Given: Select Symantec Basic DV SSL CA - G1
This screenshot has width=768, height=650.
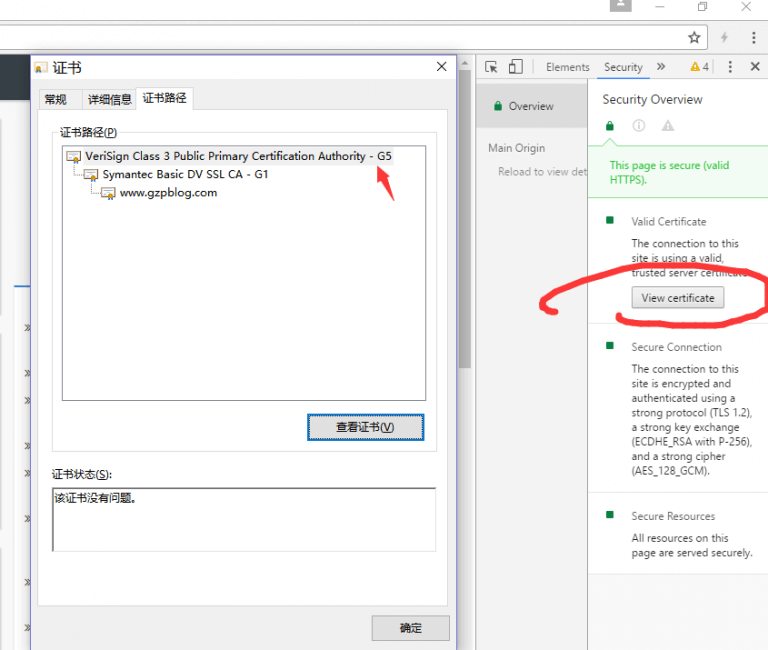Looking at the screenshot, I should pyautogui.click(x=186, y=174).
